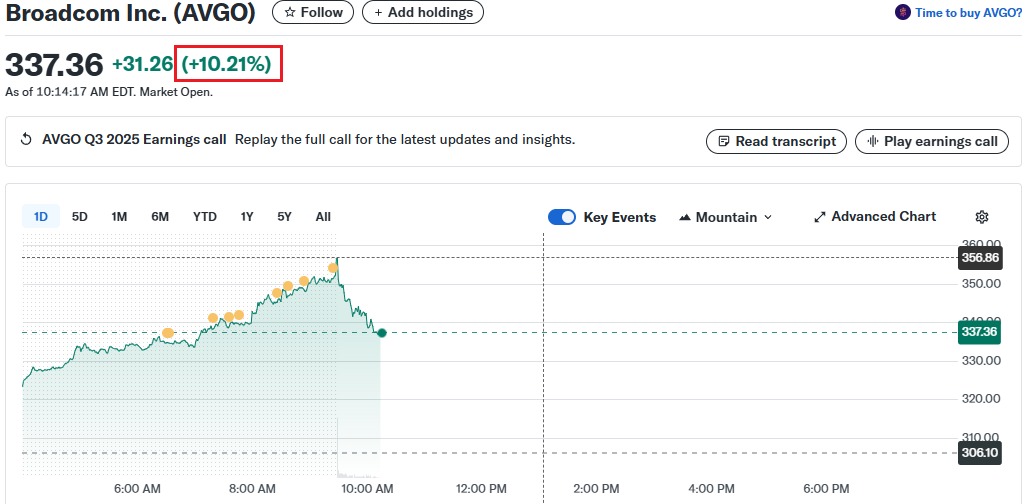Select the 1D time range tab
Image resolution: width=1027 pixels, height=504 pixels.
pyautogui.click(x=41, y=216)
